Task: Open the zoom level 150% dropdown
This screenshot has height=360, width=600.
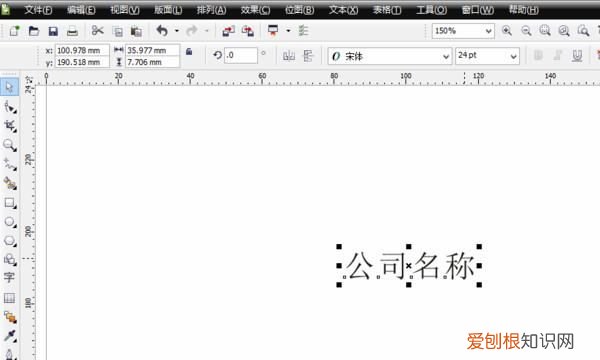Action: click(x=488, y=31)
